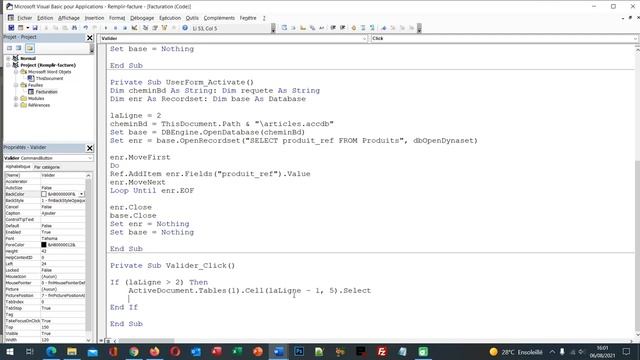Click the BackColor color swatch
The width and height of the screenshot is (640, 360).
pyautogui.click(x=44, y=194)
